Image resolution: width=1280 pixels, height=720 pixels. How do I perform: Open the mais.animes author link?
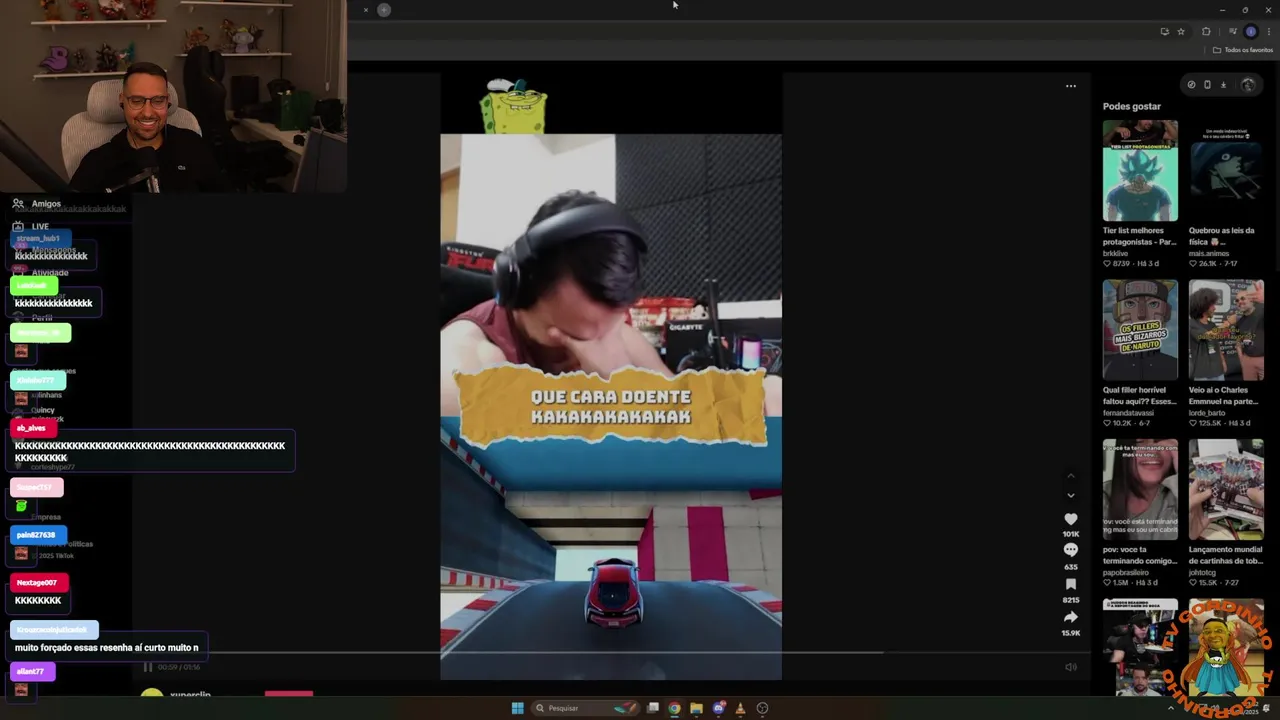[1208, 253]
